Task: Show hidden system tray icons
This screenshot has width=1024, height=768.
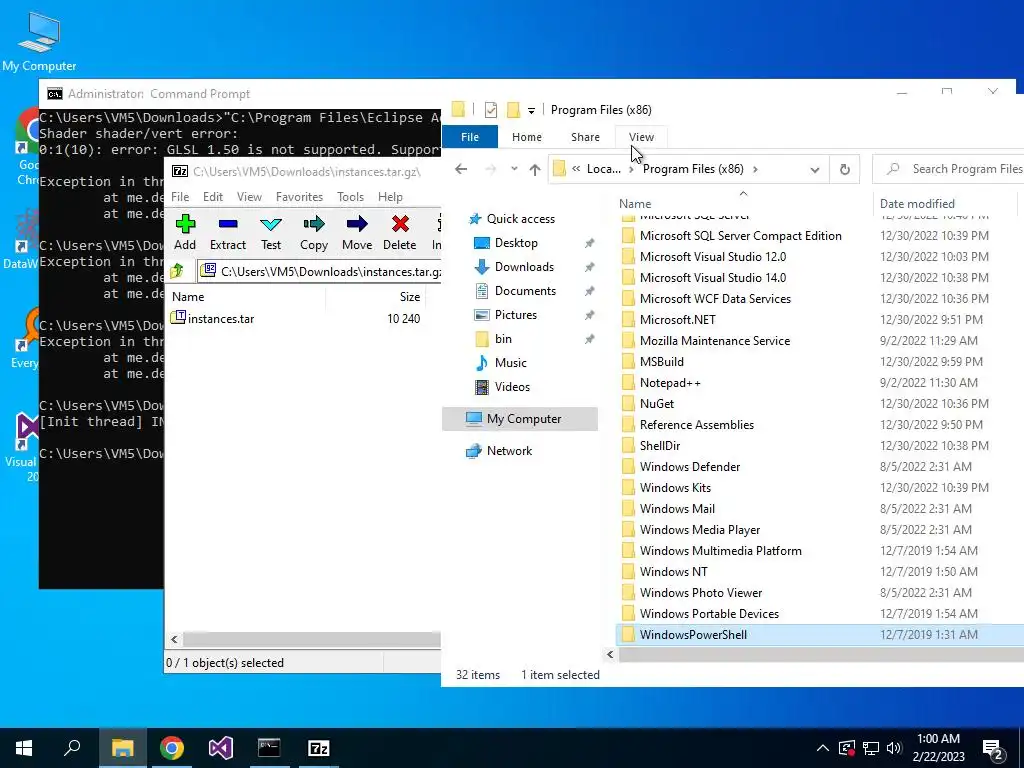Action: click(x=822, y=748)
